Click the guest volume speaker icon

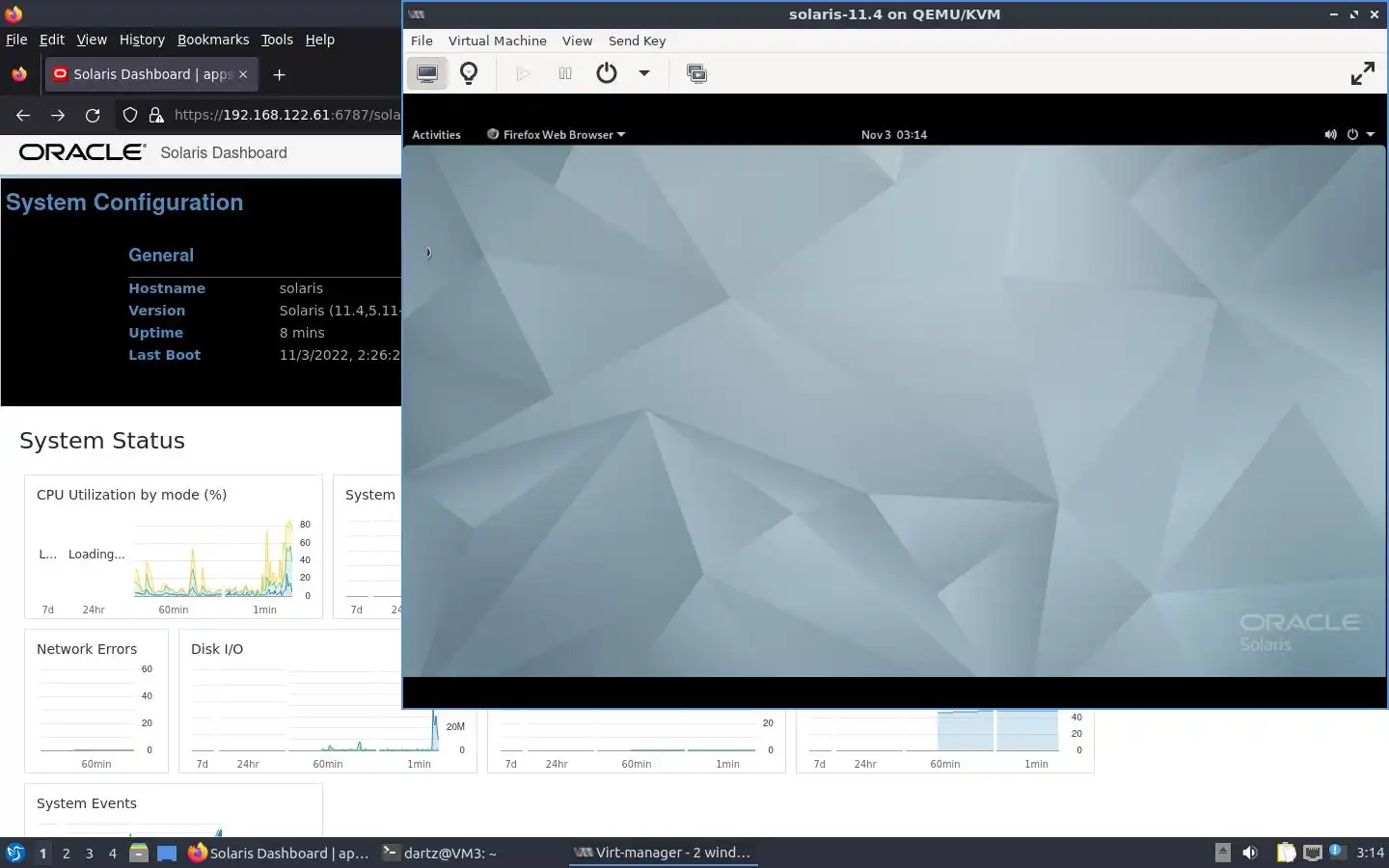tap(1330, 135)
